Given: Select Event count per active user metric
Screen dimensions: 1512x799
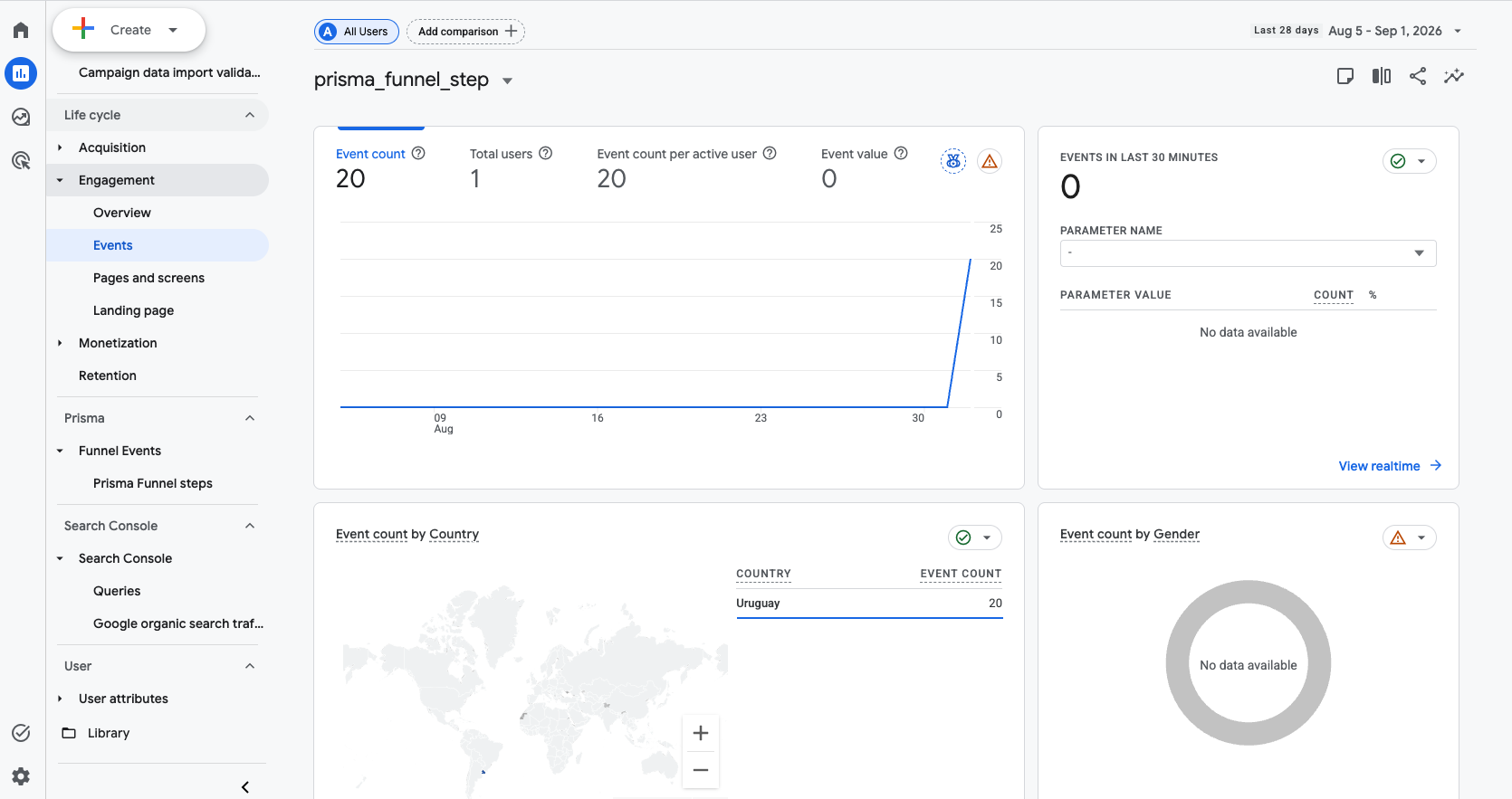Looking at the screenshot, I should click(x=676, y=154).
